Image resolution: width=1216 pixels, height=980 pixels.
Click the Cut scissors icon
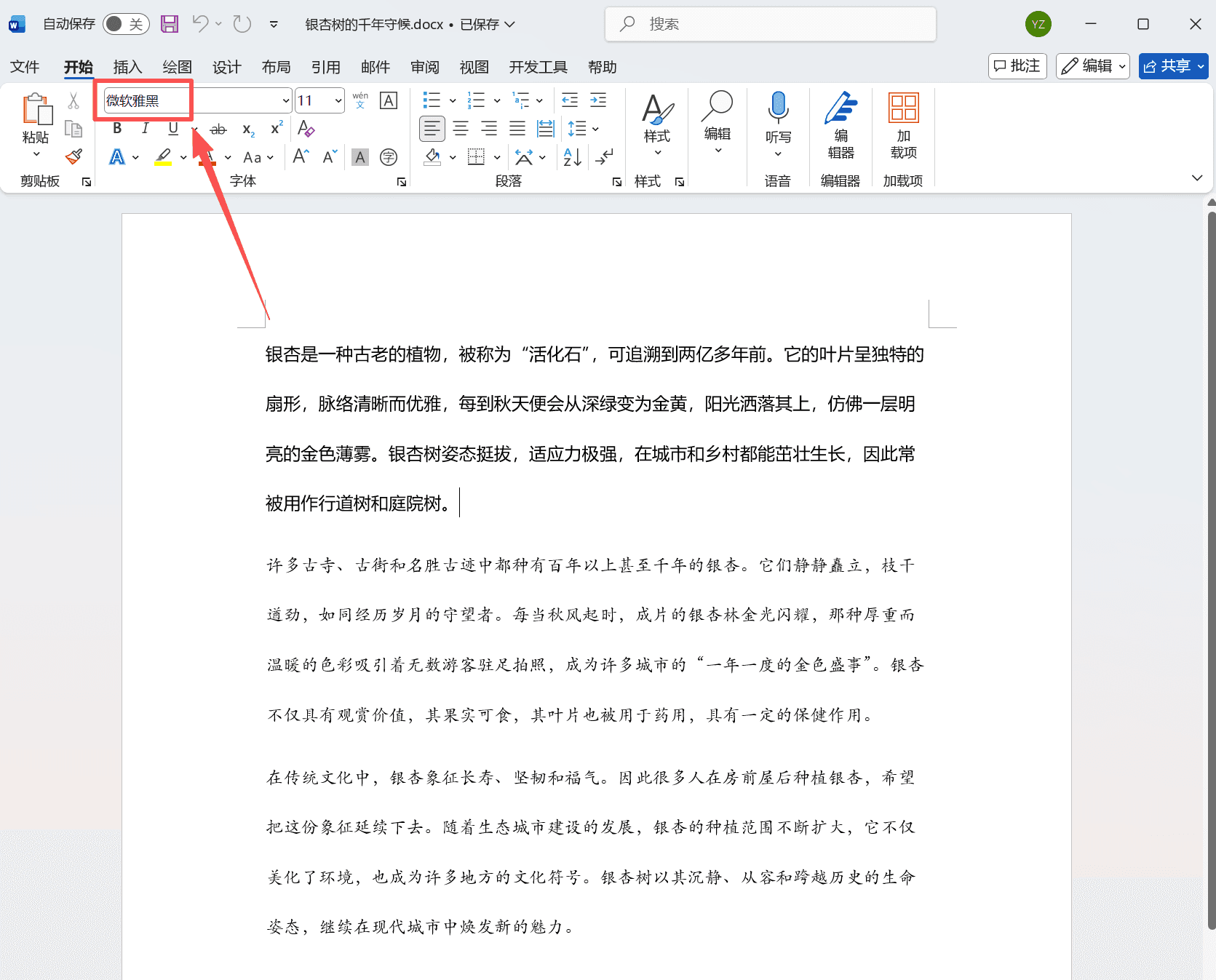pyautogui.click(x=72, y=100)
